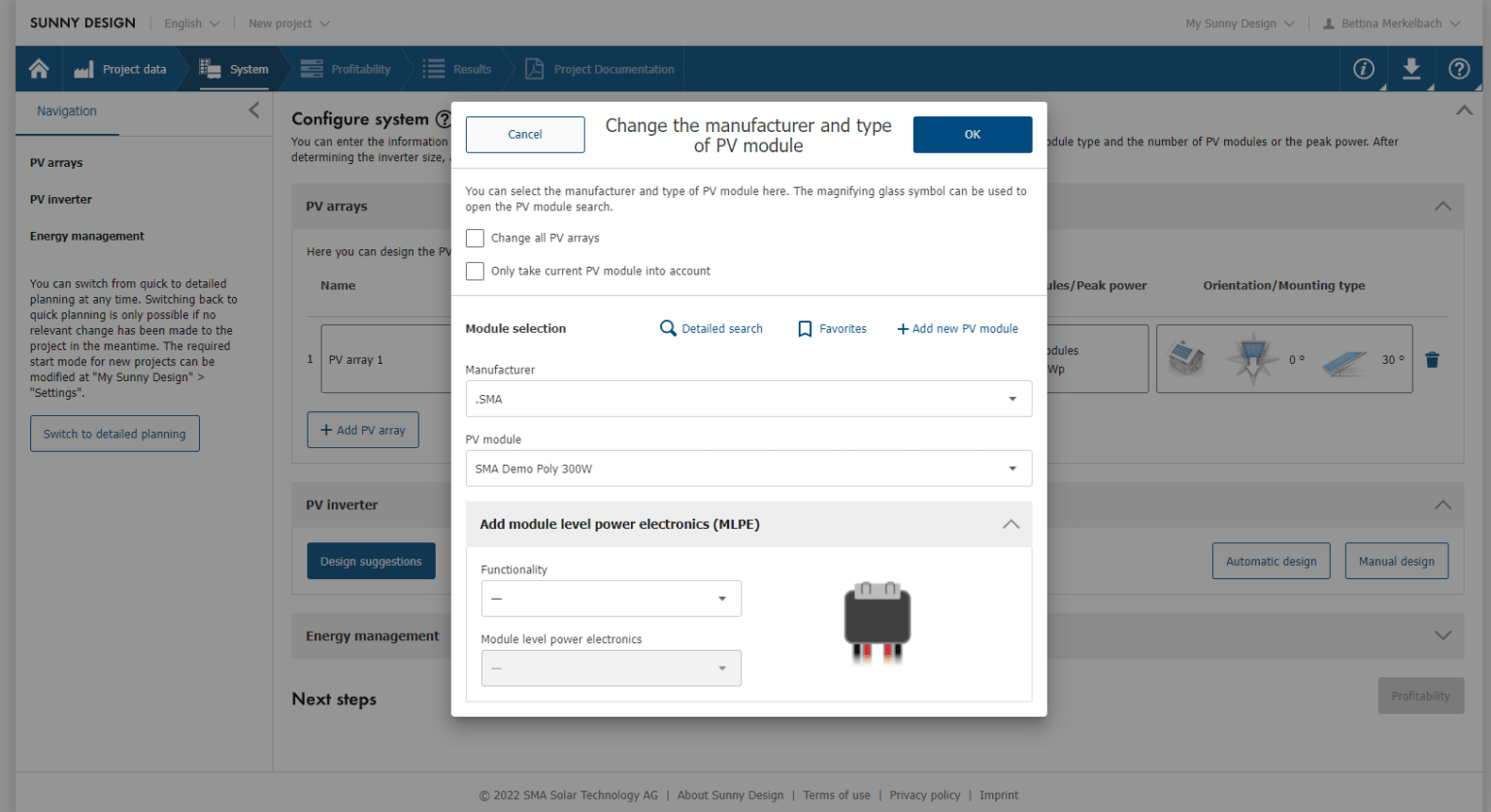Confirm the dialog with OK
The height and width of the screenshot is (812, 1491).
(972, 135)
